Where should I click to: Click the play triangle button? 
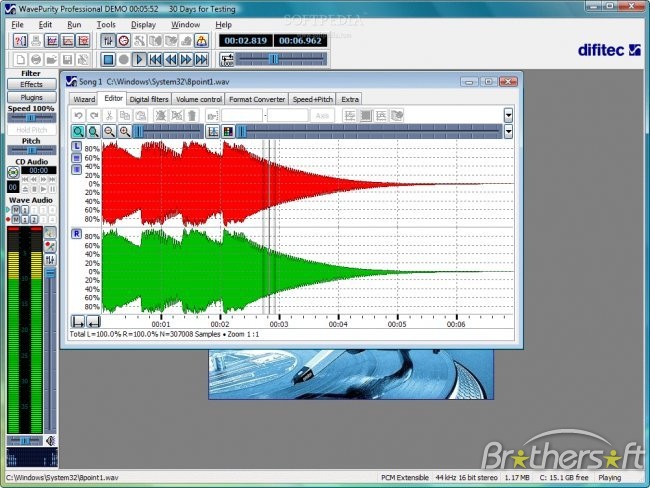[x=139, y=60]
